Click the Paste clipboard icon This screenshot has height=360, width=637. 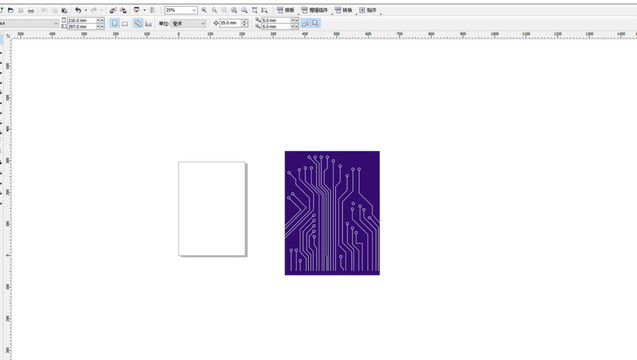tap(64, 10)
